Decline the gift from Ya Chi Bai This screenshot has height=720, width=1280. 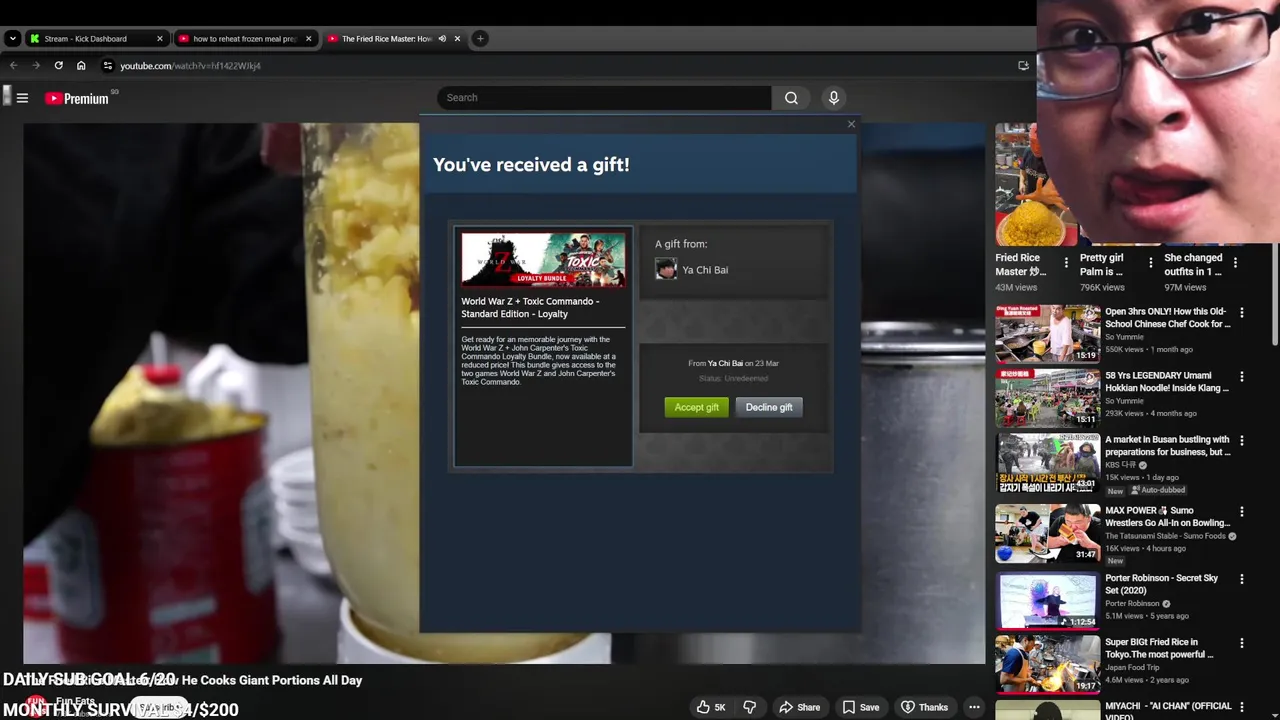[x=769, y=407]
